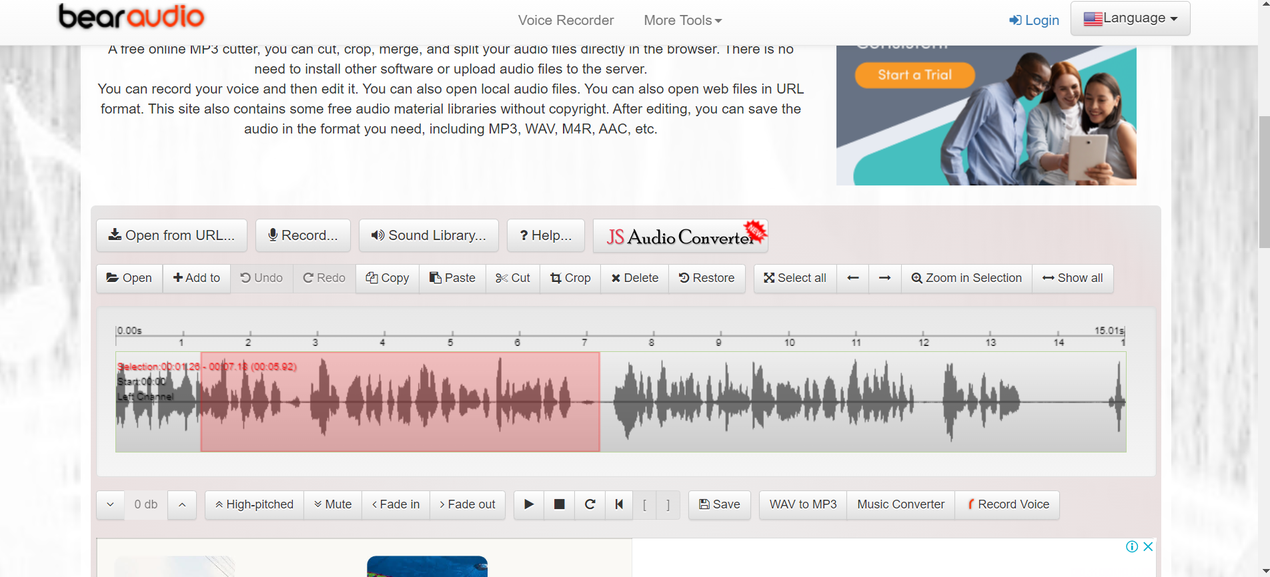Click the Start a Trial ad button
The image size is (1270, 577).
[914, 75]
